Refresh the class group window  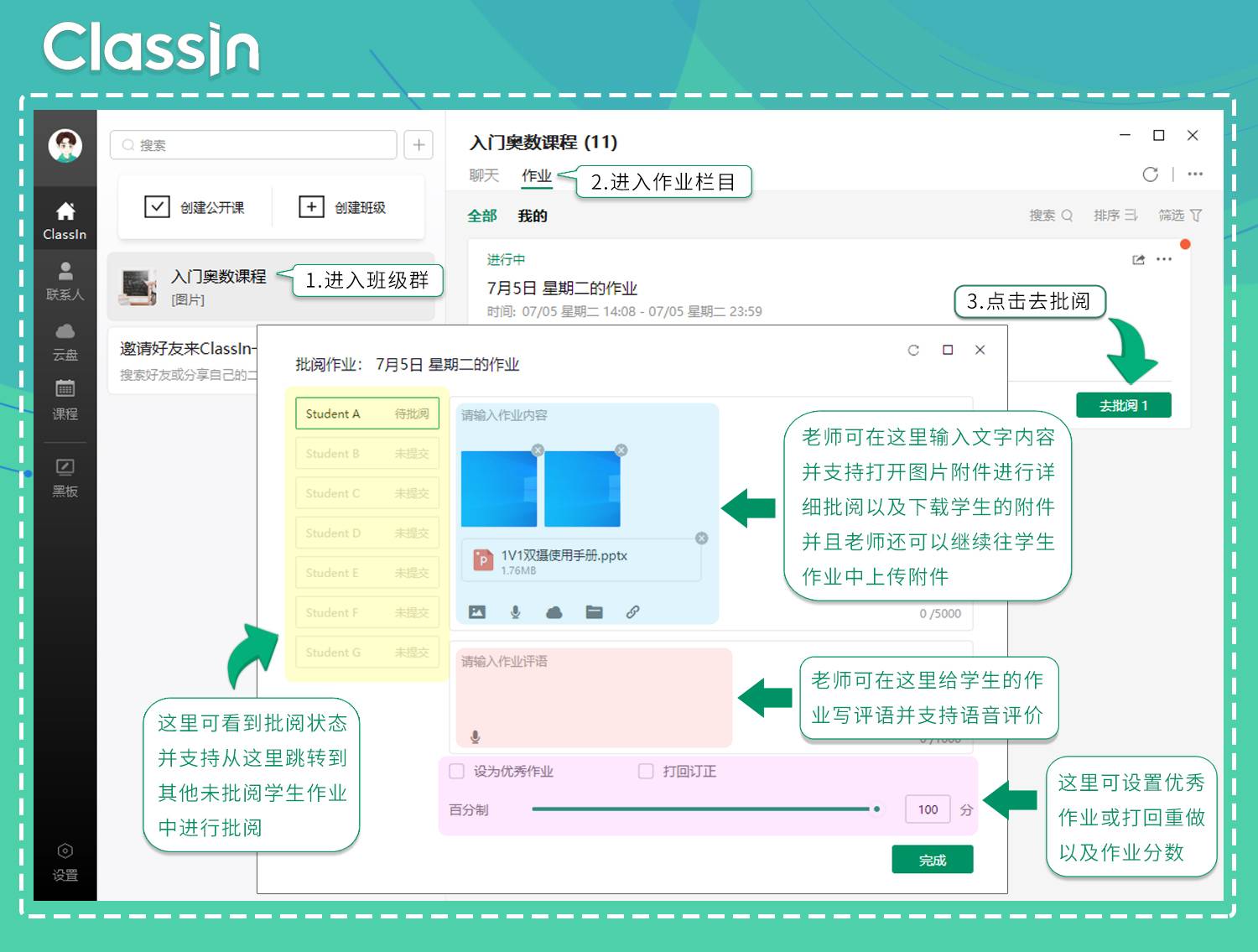[x=1150, y=174]
